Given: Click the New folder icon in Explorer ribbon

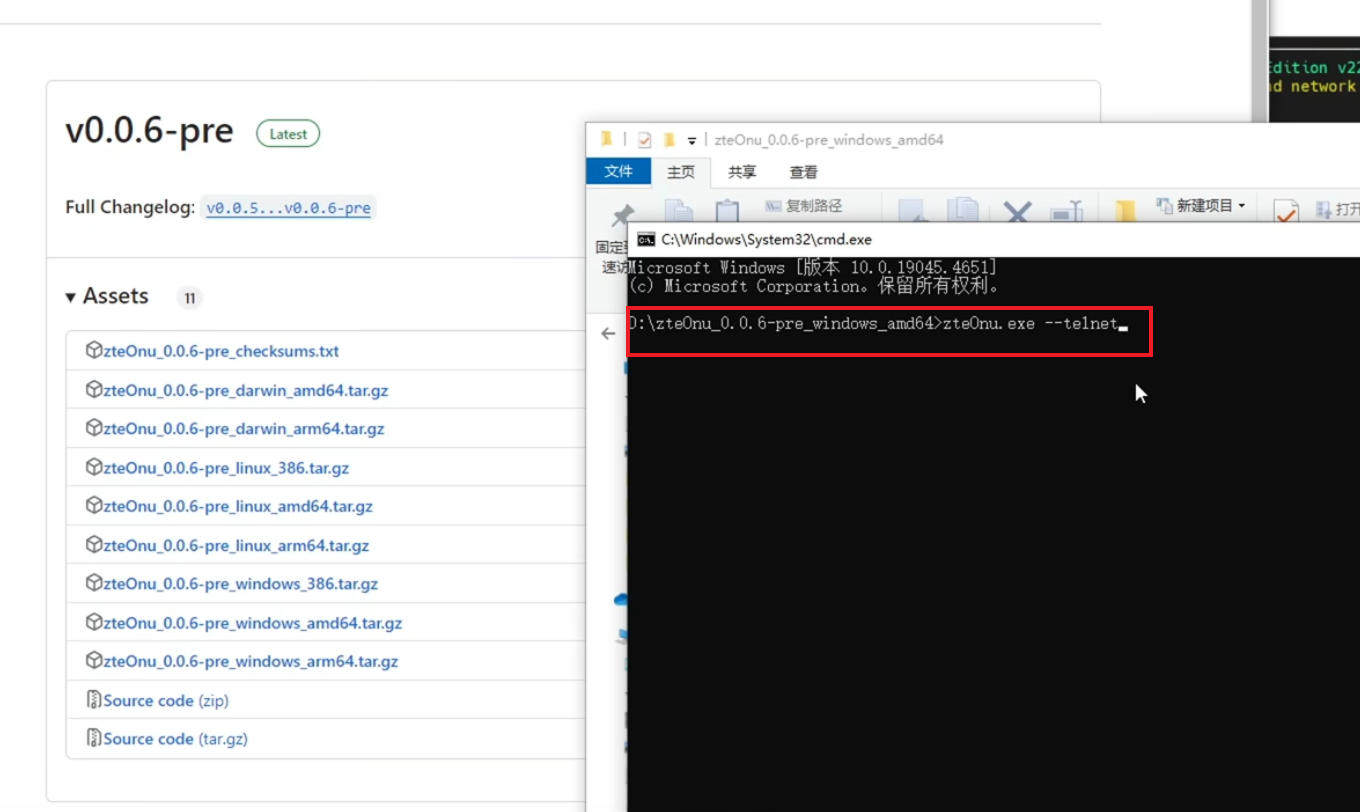Looking at the screenshot, I should [1125, 211].
